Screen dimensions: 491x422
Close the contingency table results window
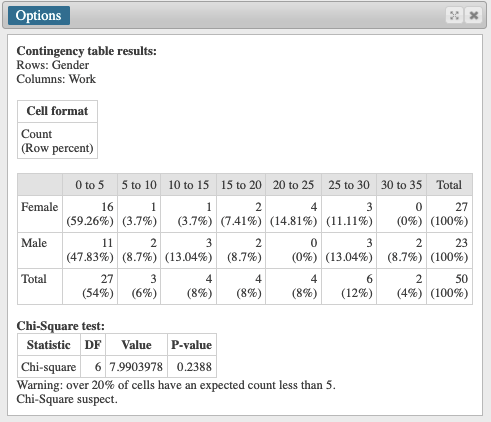[474, 15]
